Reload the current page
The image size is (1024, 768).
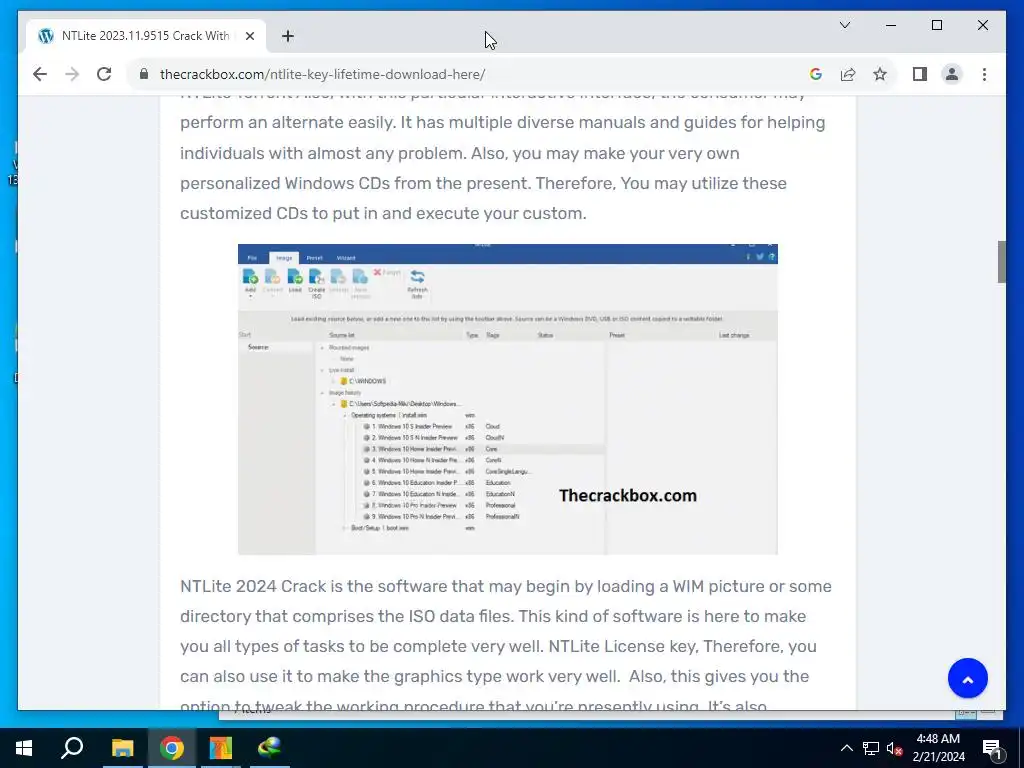pyautogui.click(x=104, y=74)
